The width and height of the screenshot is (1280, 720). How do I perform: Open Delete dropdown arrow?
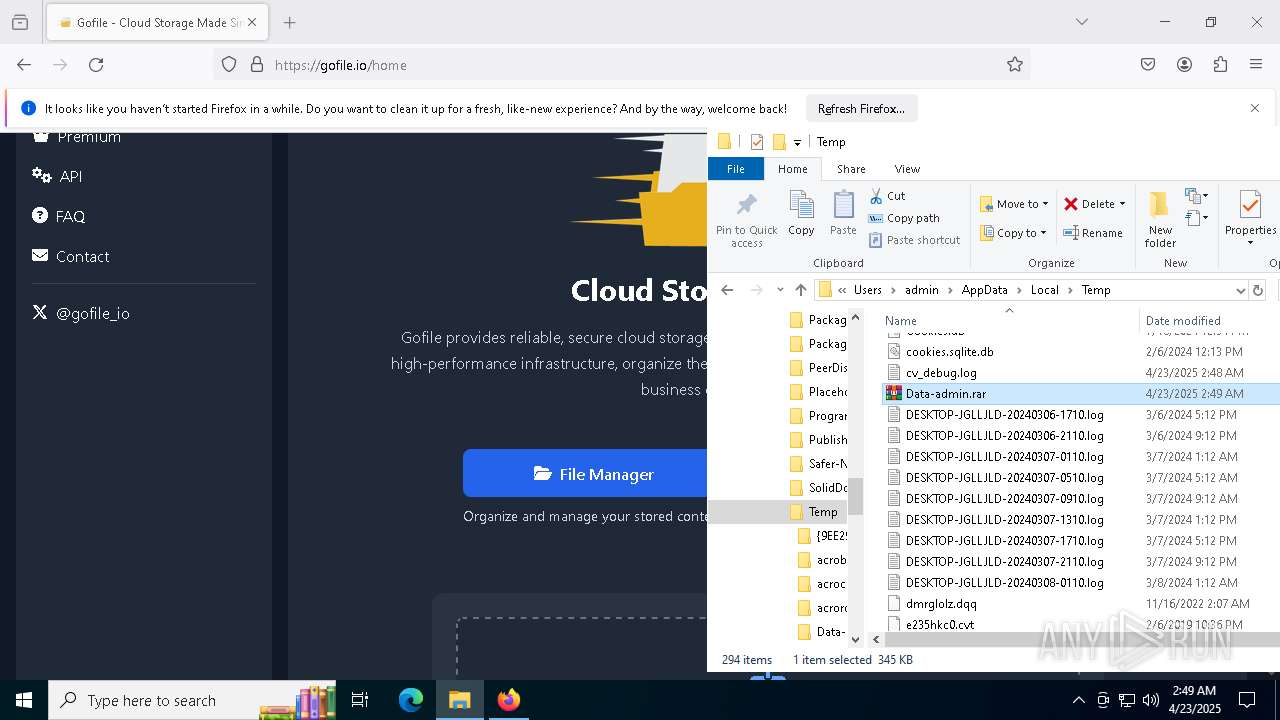tap(1122, 204)
